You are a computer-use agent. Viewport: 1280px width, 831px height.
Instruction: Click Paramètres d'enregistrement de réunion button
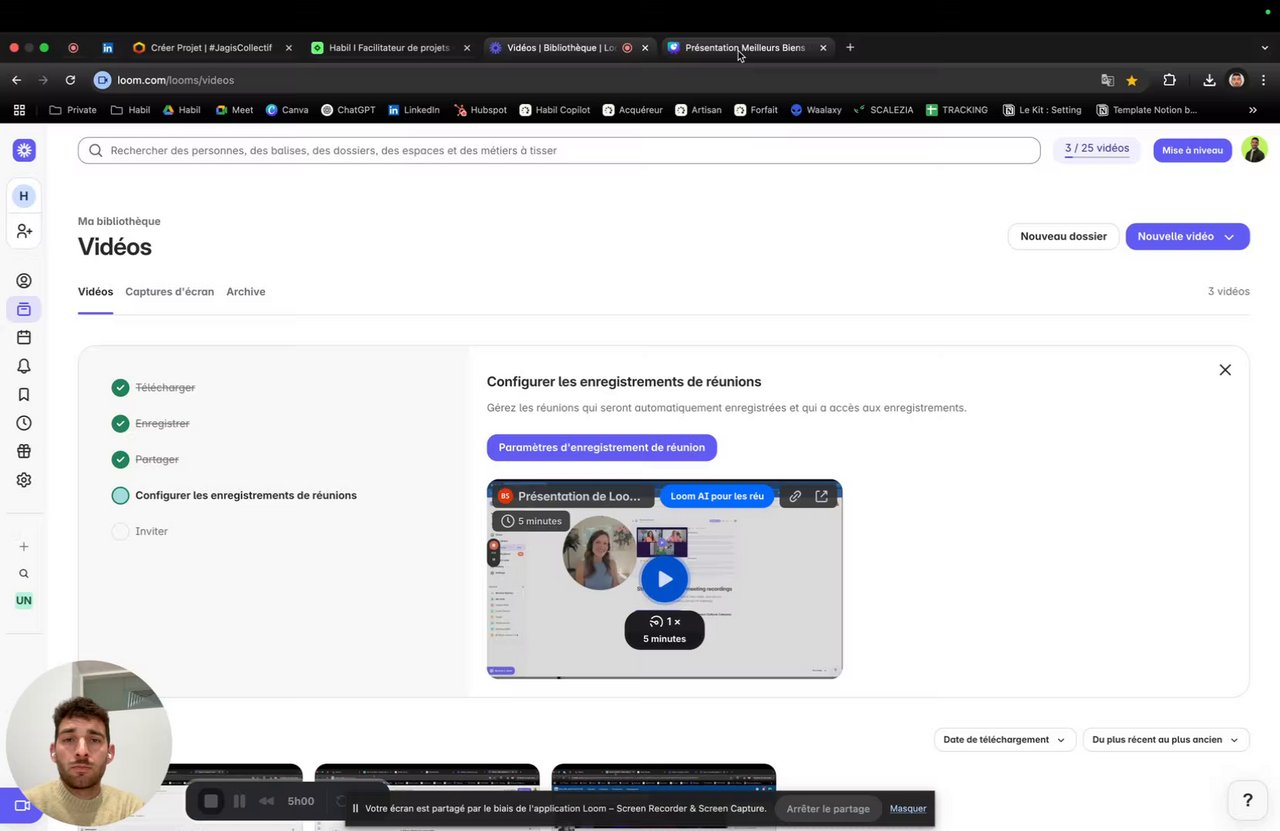[x=601, y=447]
